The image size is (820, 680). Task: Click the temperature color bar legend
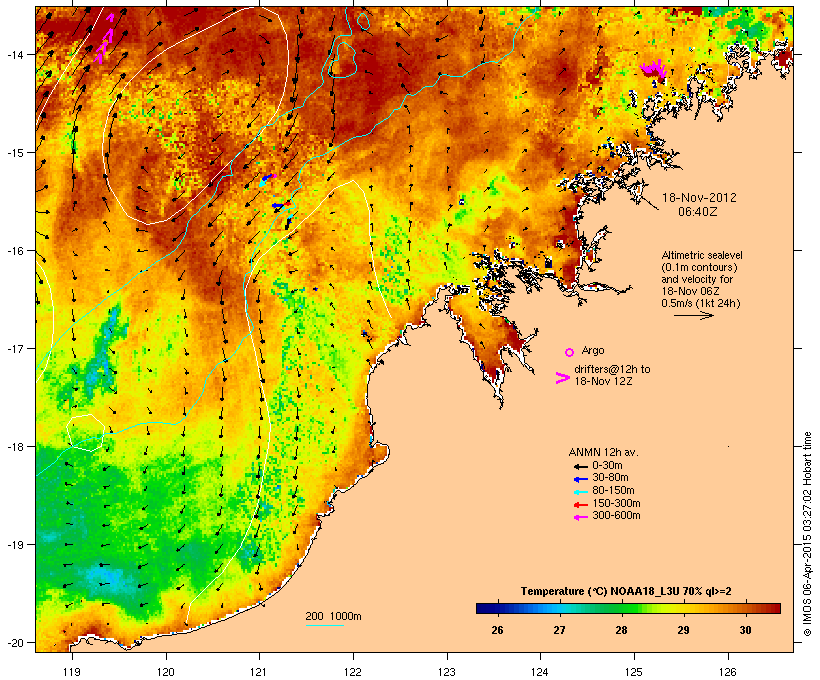(x=628, y=608)
